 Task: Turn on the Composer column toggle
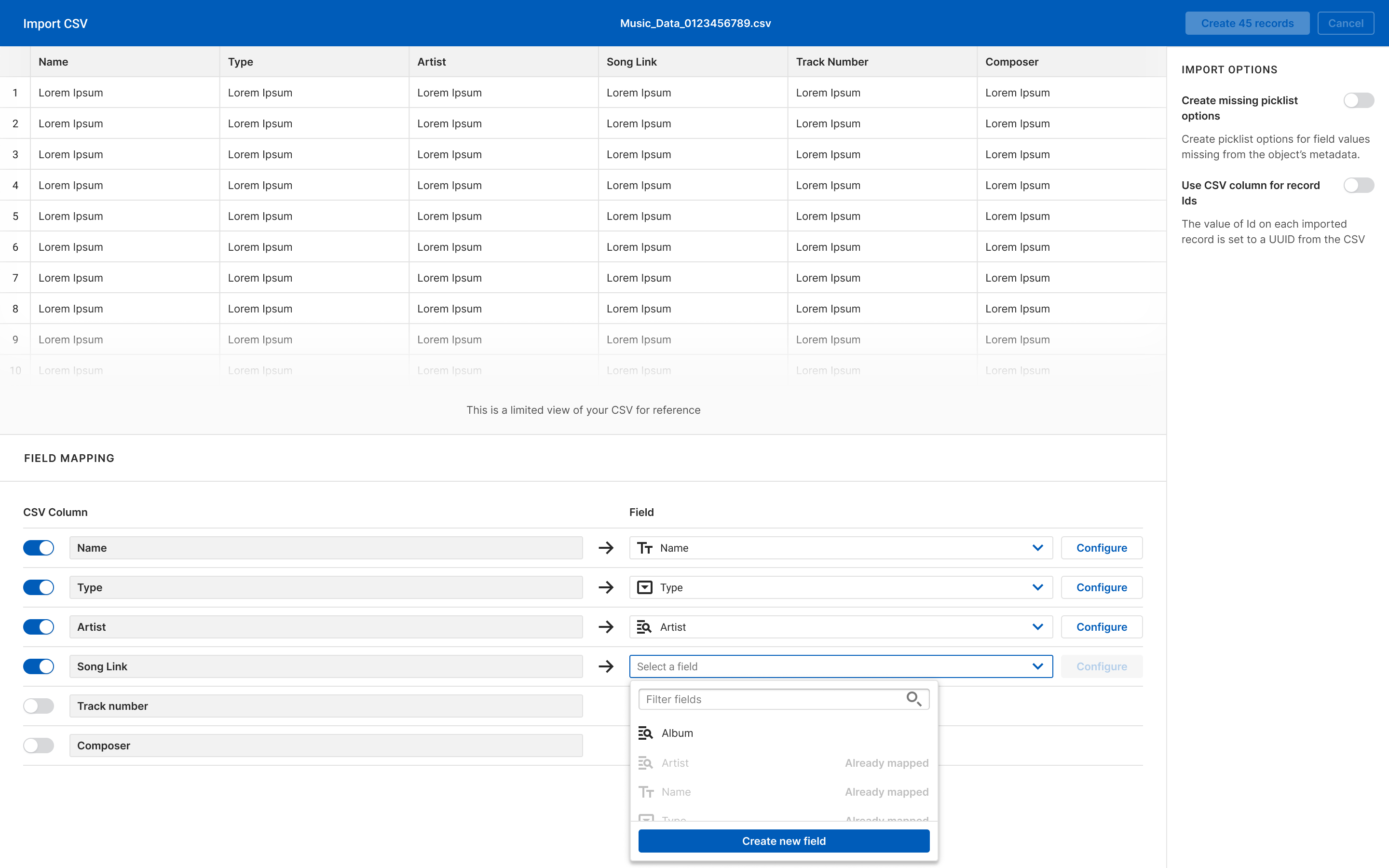point(39,746)
